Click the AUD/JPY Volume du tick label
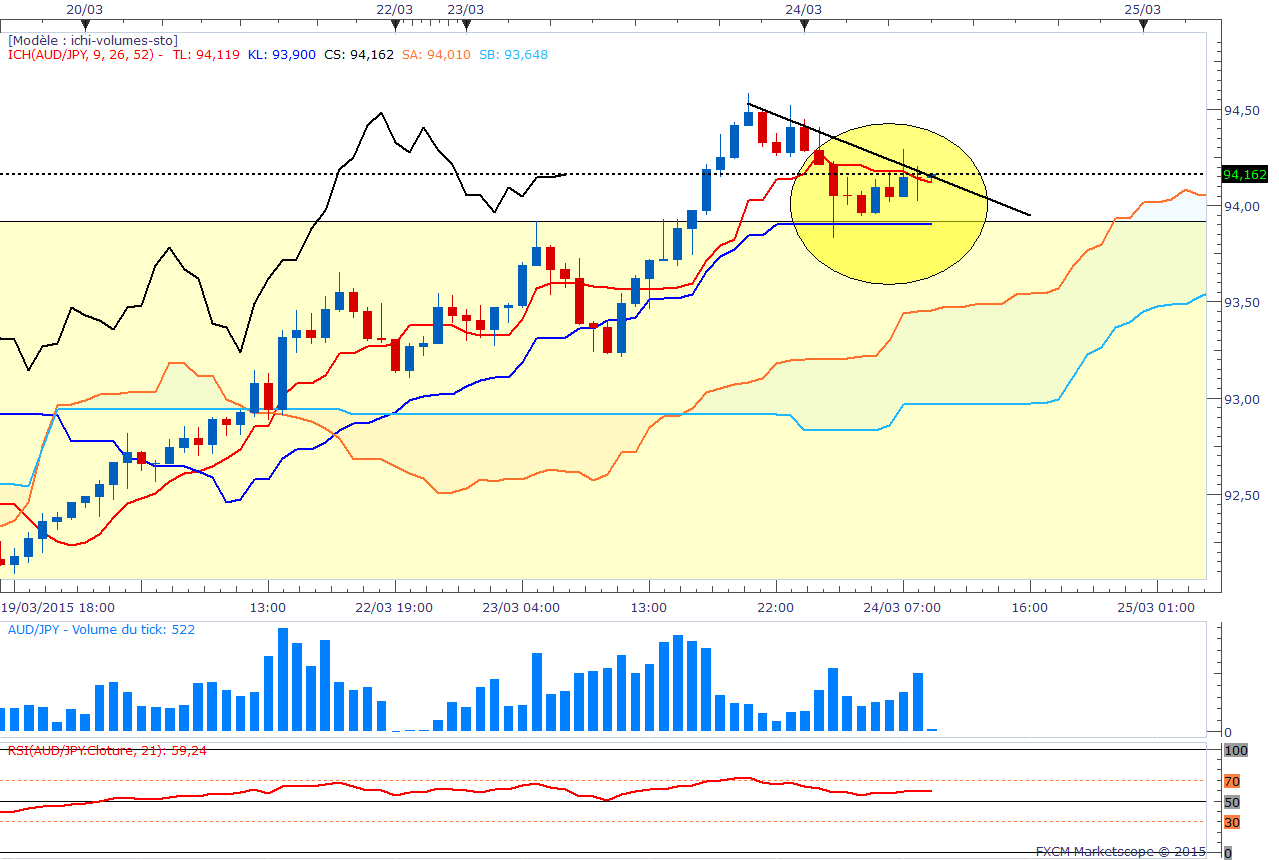The width and height of the screenshot is (1279, 860). tap(101, 630)
